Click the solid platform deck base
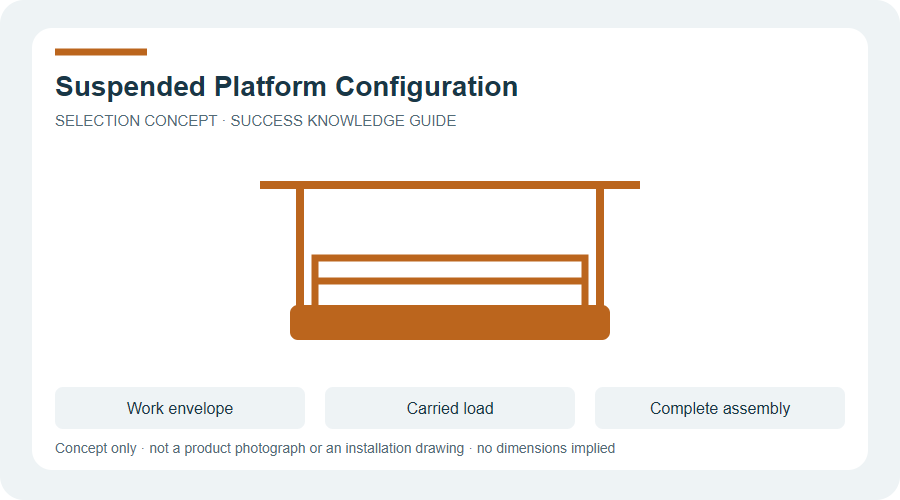 pos(450,323)
